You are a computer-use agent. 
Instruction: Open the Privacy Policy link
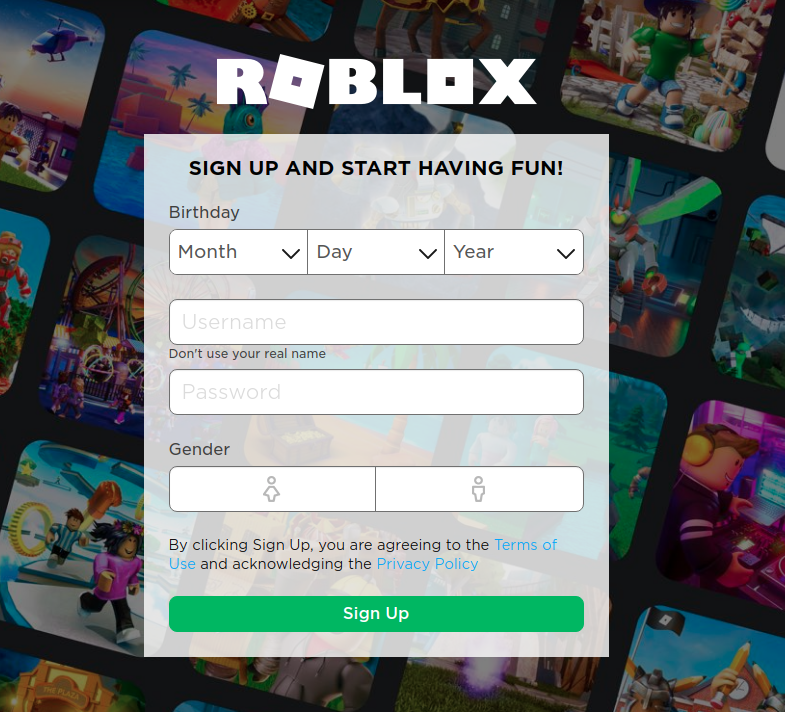pyautogui.click(x=427, y=564)
